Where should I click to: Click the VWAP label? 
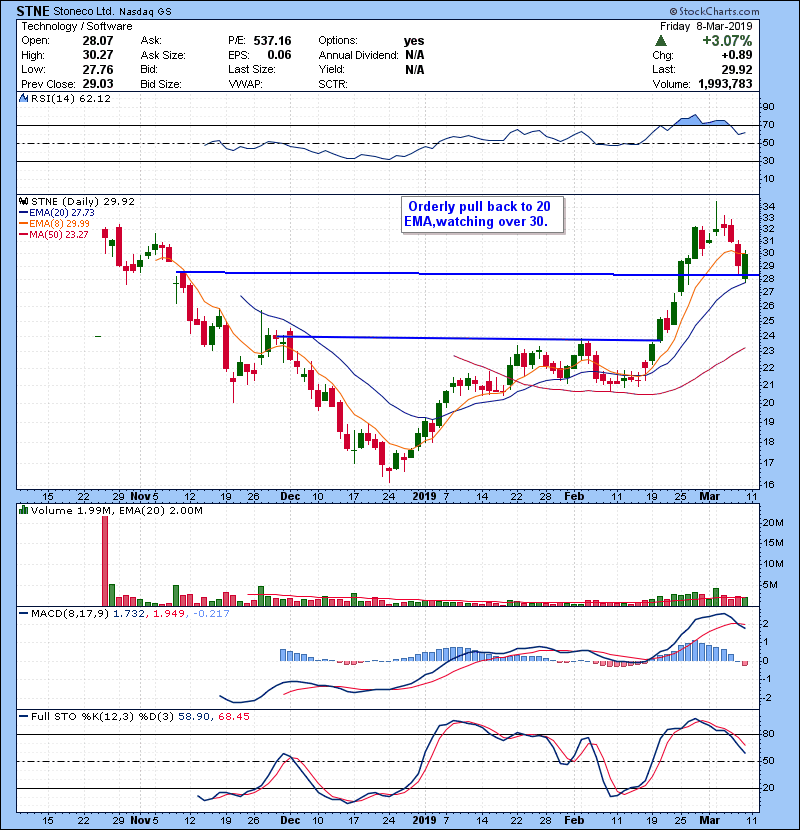pos(245,84)
